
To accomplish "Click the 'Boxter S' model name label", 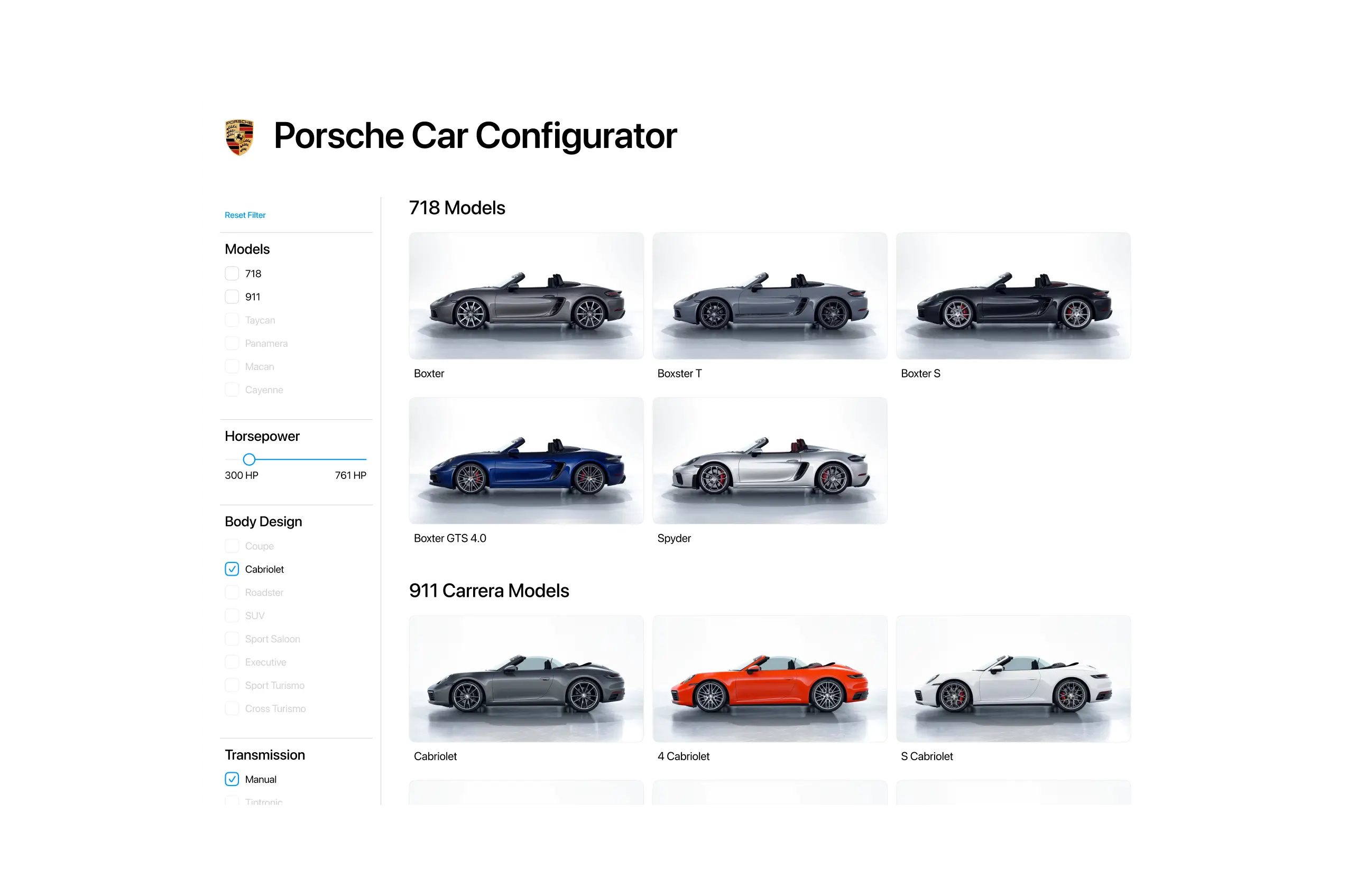I will click(920, 374).
